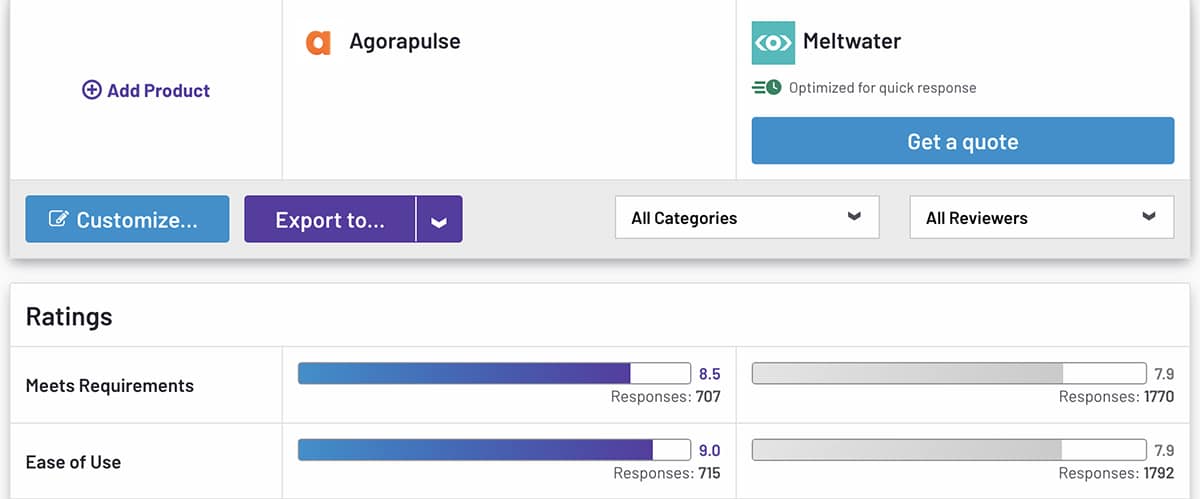This screenshot has width=1200, height=499.
Task: Click the Meets Requirements row label
Action: [x=110, y=386]
